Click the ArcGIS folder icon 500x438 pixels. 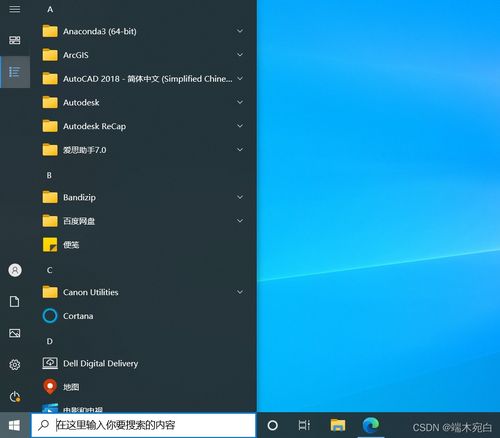click(x=50, y=55)
